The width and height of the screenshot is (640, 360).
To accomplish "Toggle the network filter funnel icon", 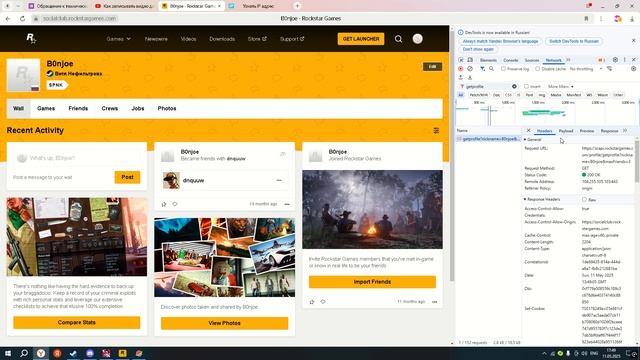I will point(482,69).
